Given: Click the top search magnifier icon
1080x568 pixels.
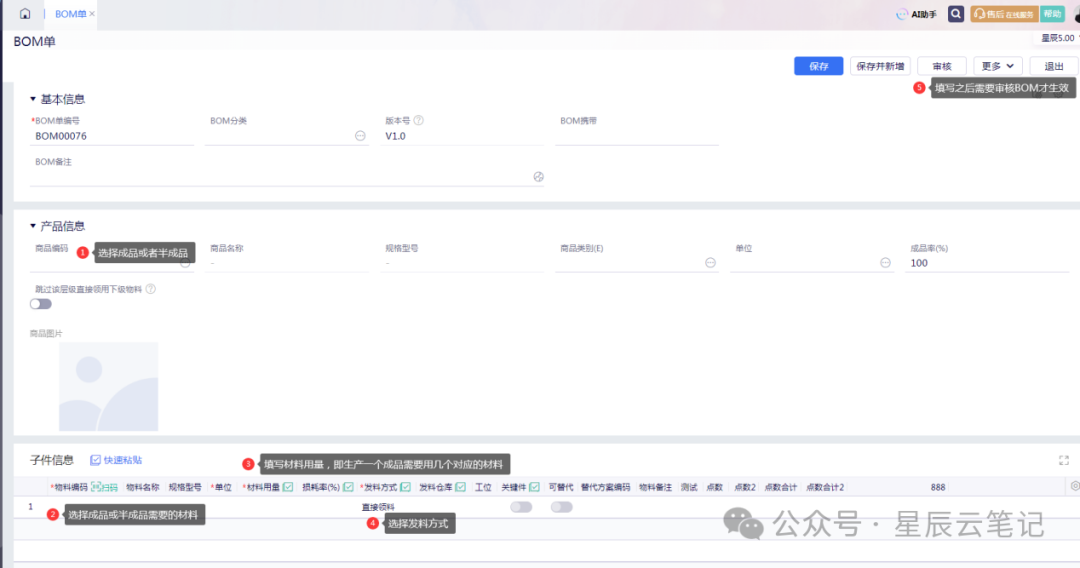Looking at the screenshot, I should coord(955,14).
